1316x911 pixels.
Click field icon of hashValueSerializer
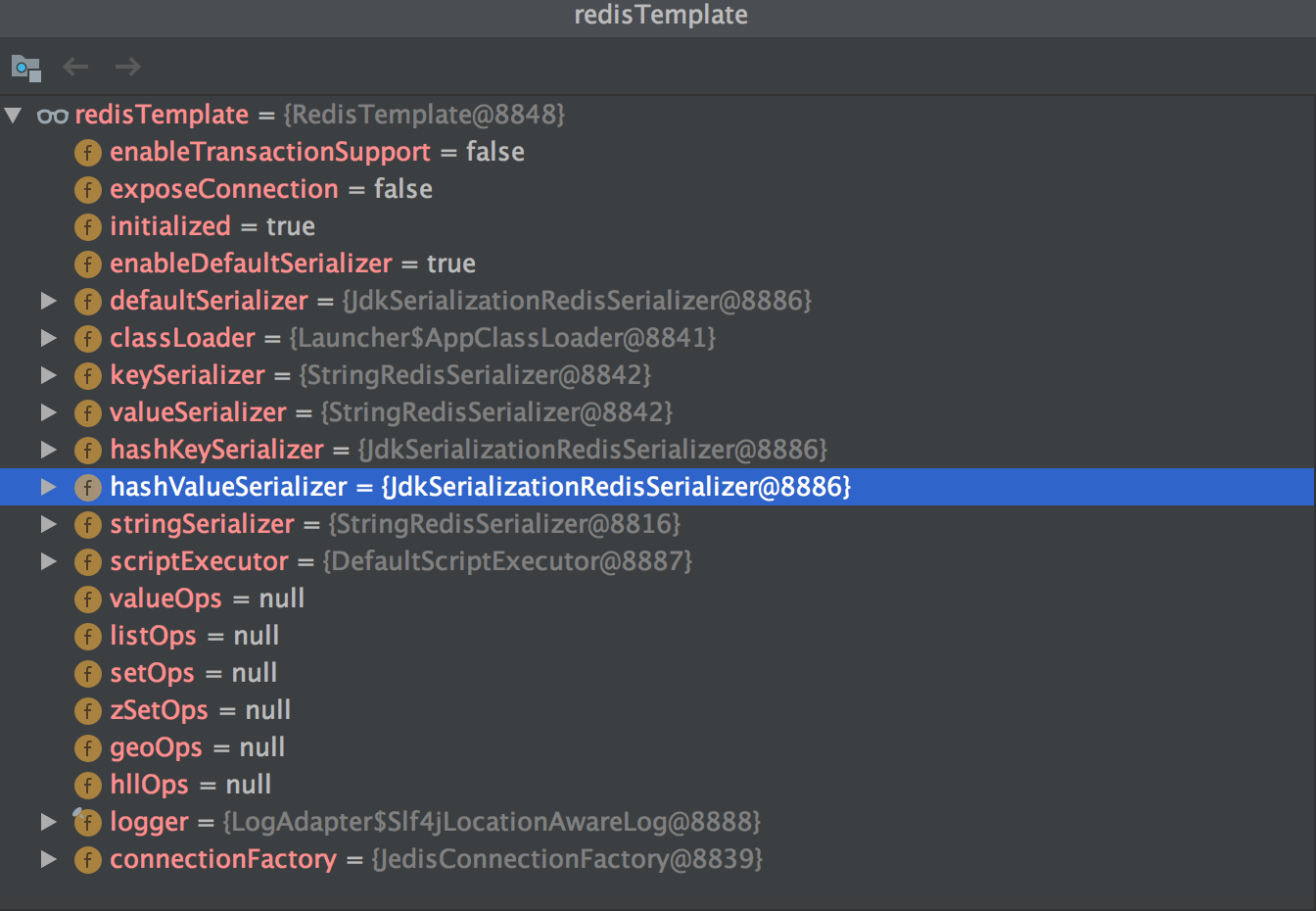coord(88,488)
